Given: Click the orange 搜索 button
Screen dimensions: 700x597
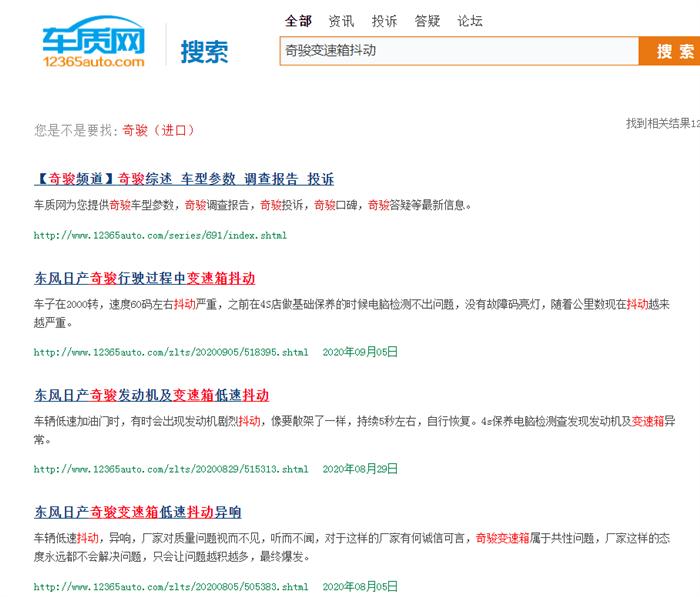Looking at the screenshot, I should tap(669, 51).
